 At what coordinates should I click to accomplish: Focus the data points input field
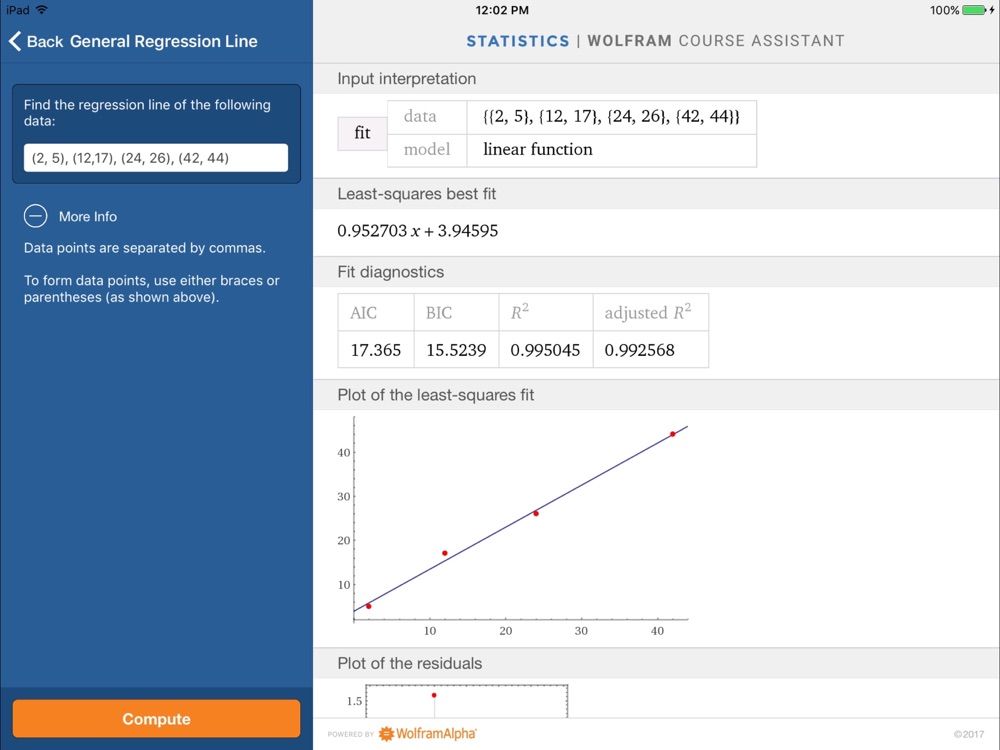pos(156,158)
